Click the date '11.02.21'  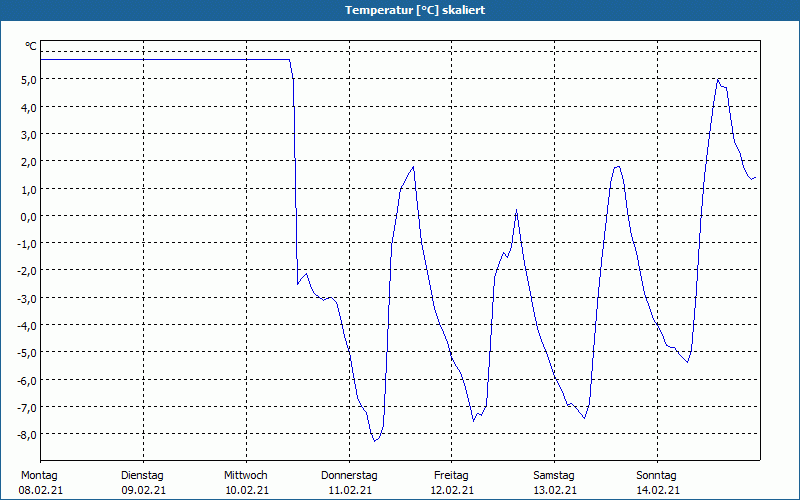350,491
